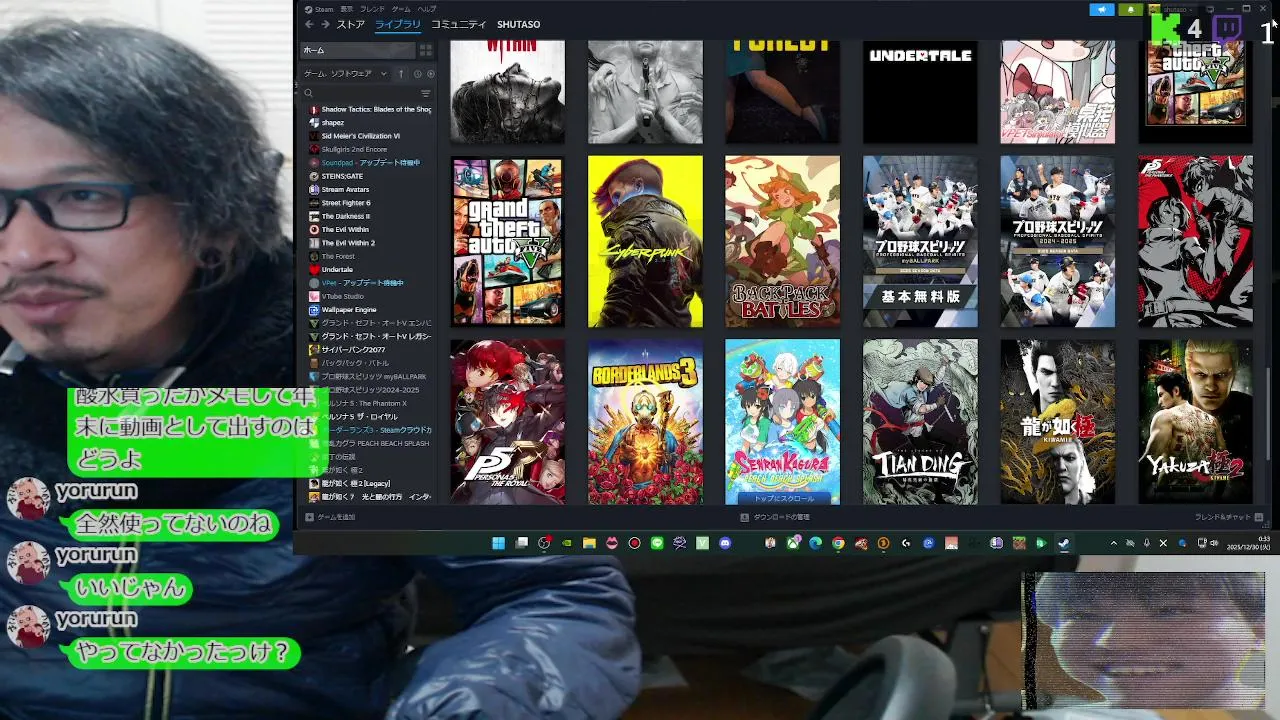Toggle the ready-to-play filter icon
Viewport: 1280px width, 720px height.
click(431, 74)
